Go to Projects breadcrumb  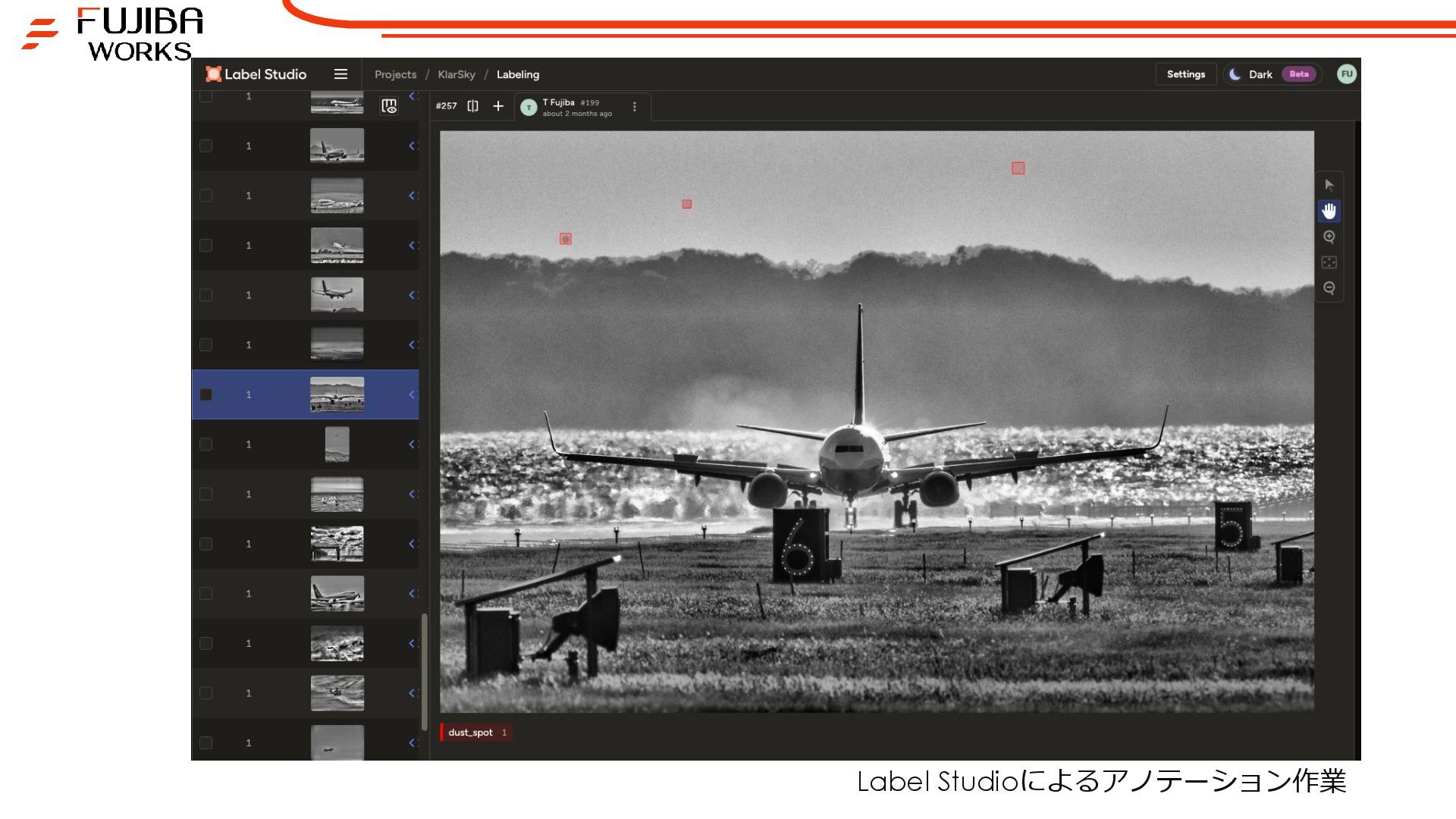[x=395, y=74]
